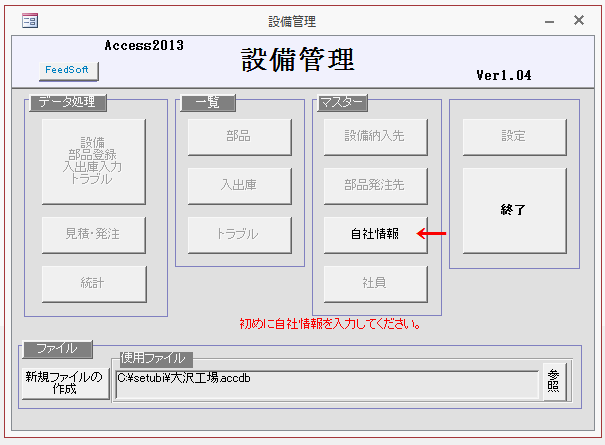Open the トラブル list button

(x=240, y=235)
